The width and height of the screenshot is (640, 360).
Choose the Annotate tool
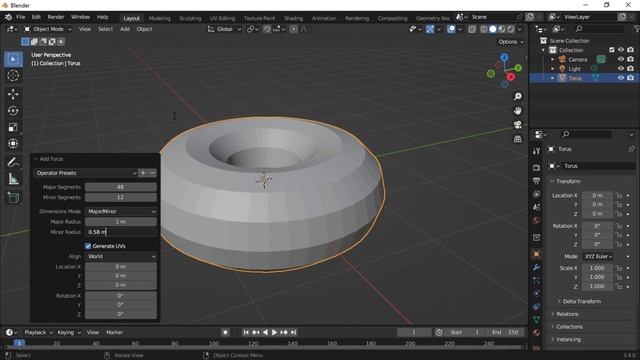(13, 162)
